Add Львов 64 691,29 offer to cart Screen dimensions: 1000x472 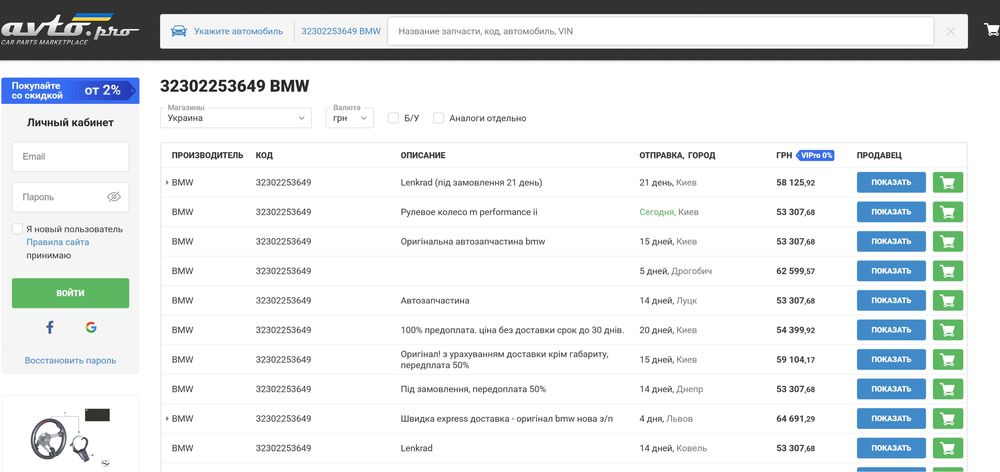(948, 418)
